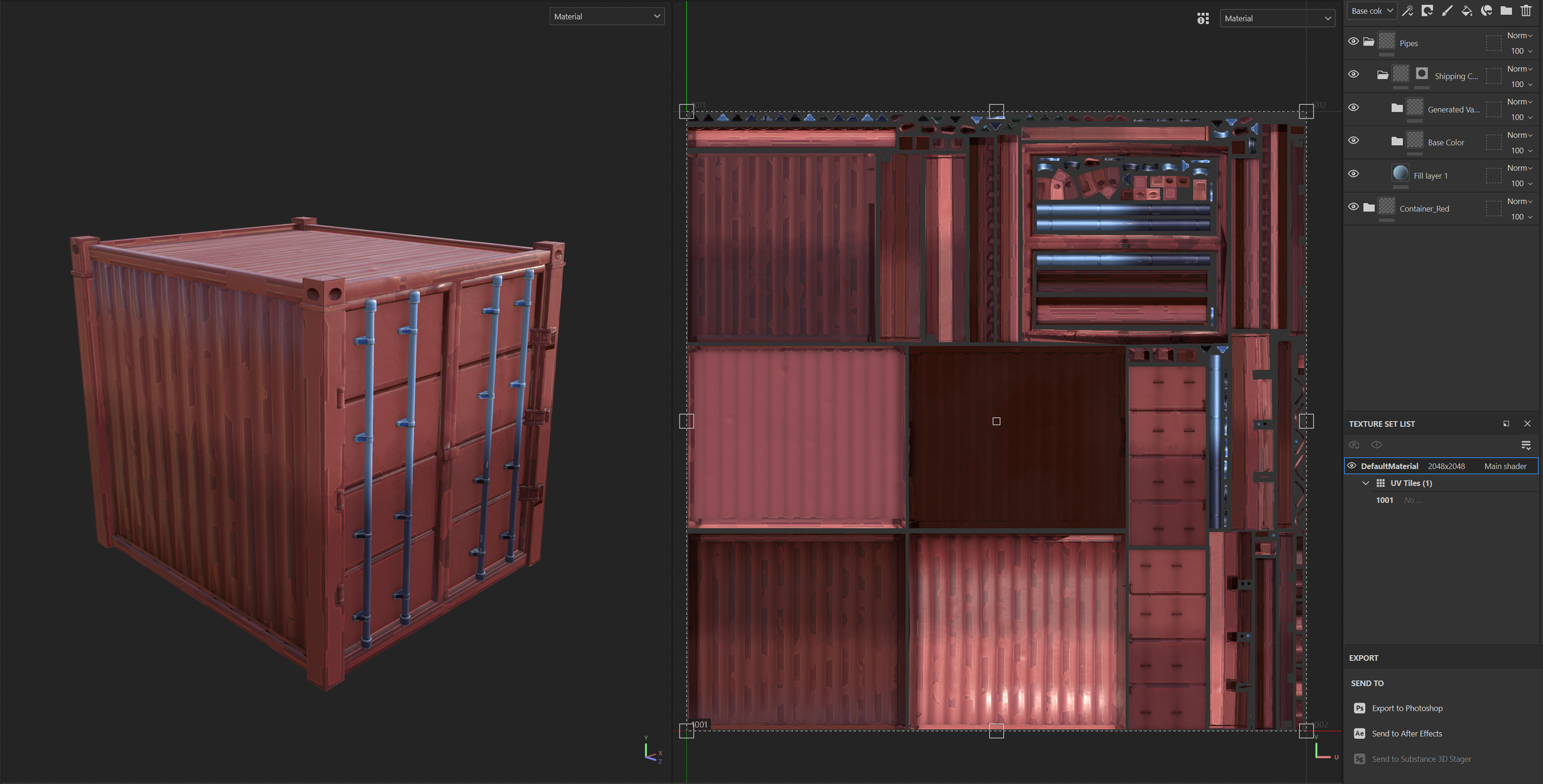1543x784 pixels.
Task: Hide Fill layer 1
Action: [1354, 173]
